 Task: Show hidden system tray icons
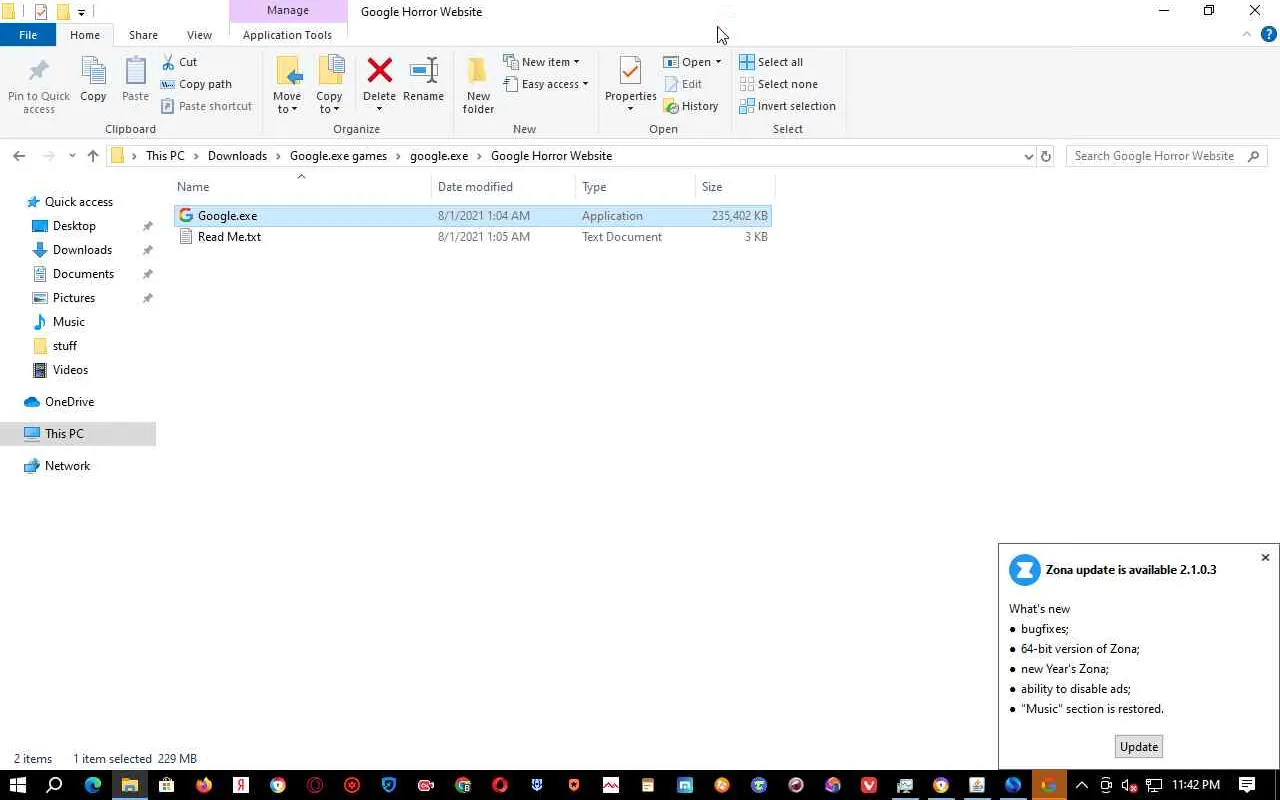(x=1081, y=785)
